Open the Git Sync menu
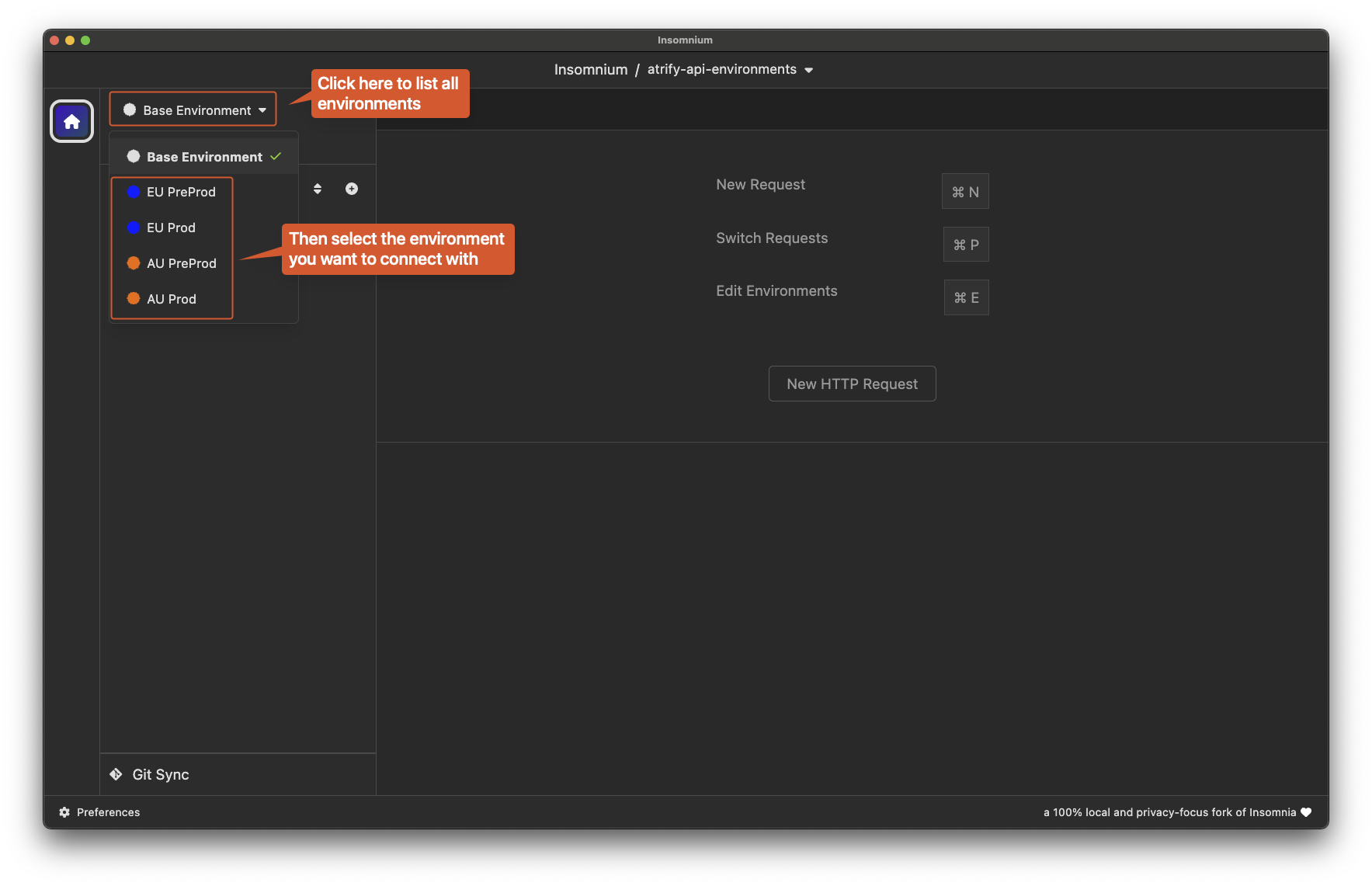Image resolution: width=1372 pixels, height=886 pixels. pyautogui.click(x=161, y=774)
